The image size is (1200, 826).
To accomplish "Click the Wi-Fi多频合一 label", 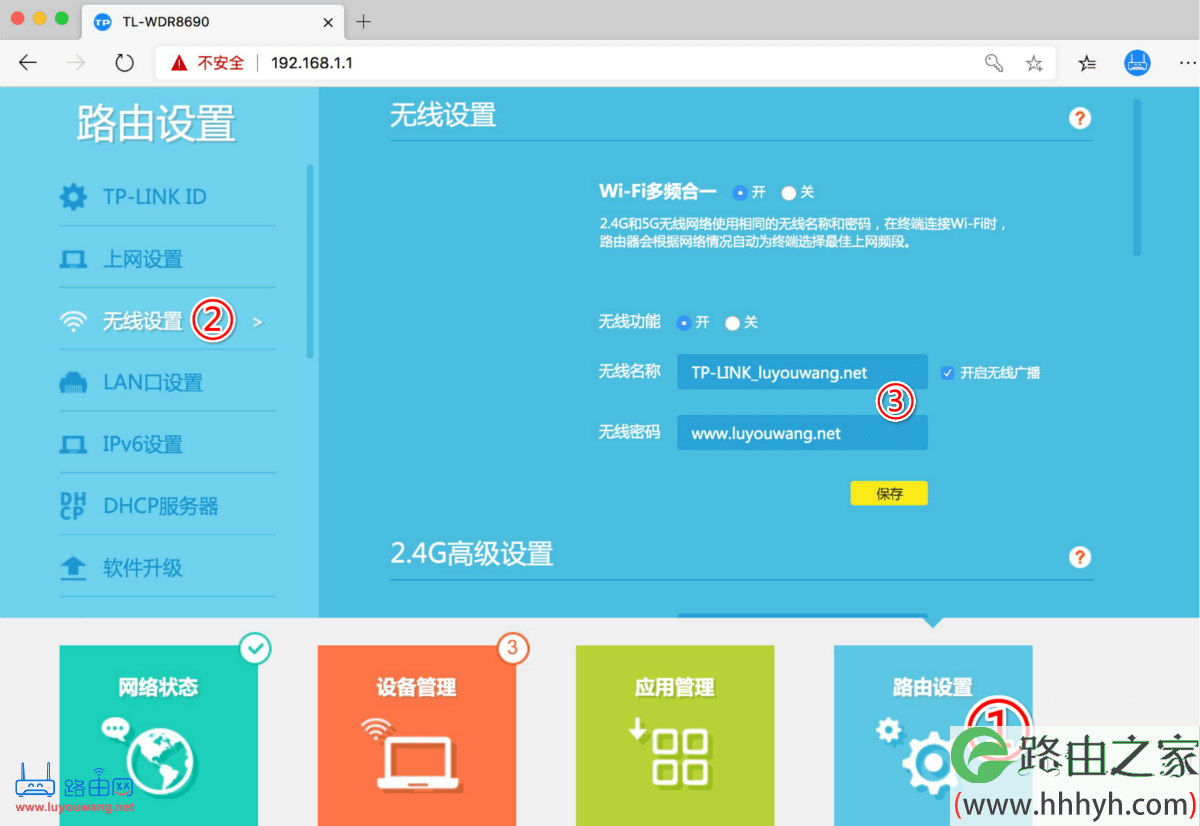I will pyautogui.click(x=658, y=192).
